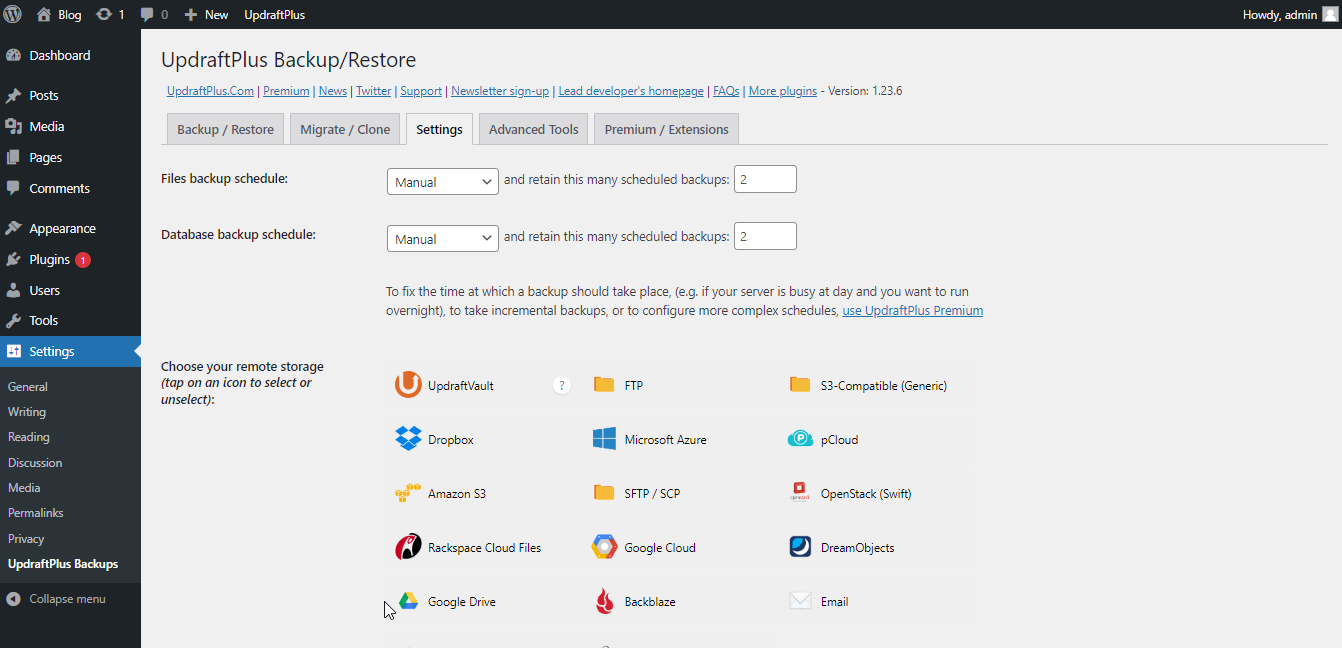Open the UpdraftVault help question mark
Viewport: 1342px width, 648px height.
point(562,385)
